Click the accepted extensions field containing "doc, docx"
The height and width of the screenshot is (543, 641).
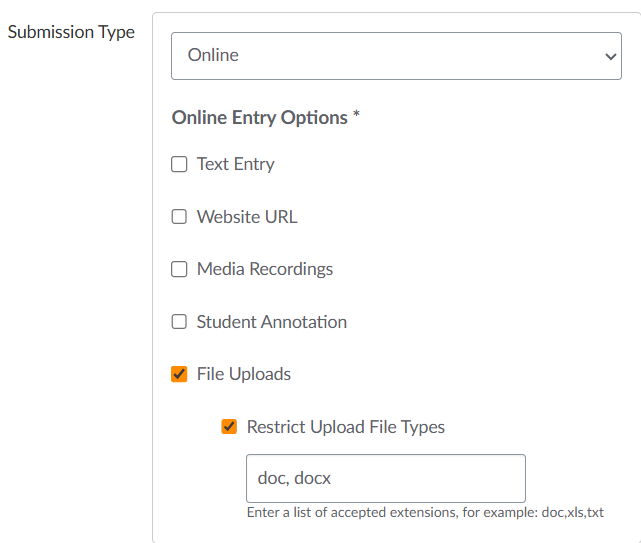(x=385, y=479)
